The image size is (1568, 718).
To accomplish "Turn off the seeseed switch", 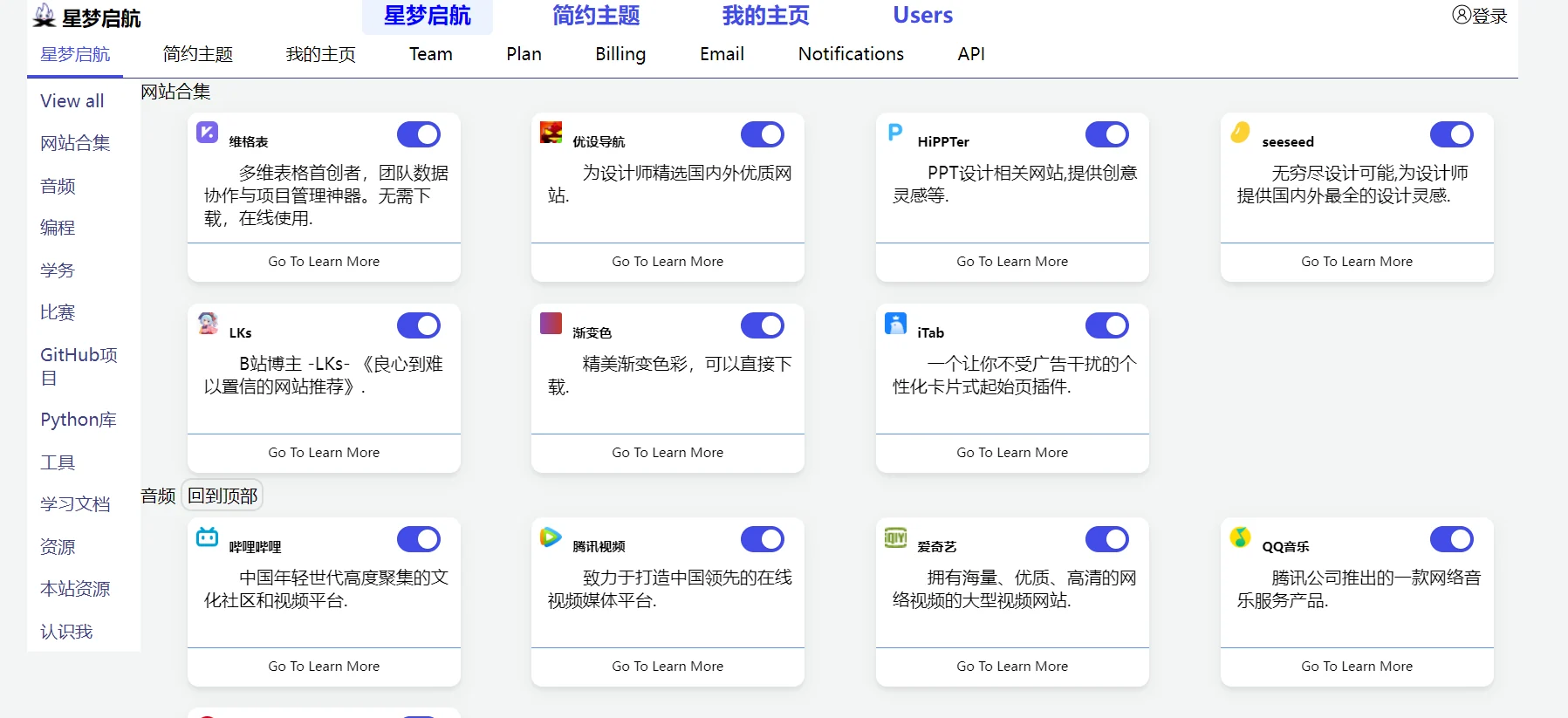I will [x=1452, y=134].
